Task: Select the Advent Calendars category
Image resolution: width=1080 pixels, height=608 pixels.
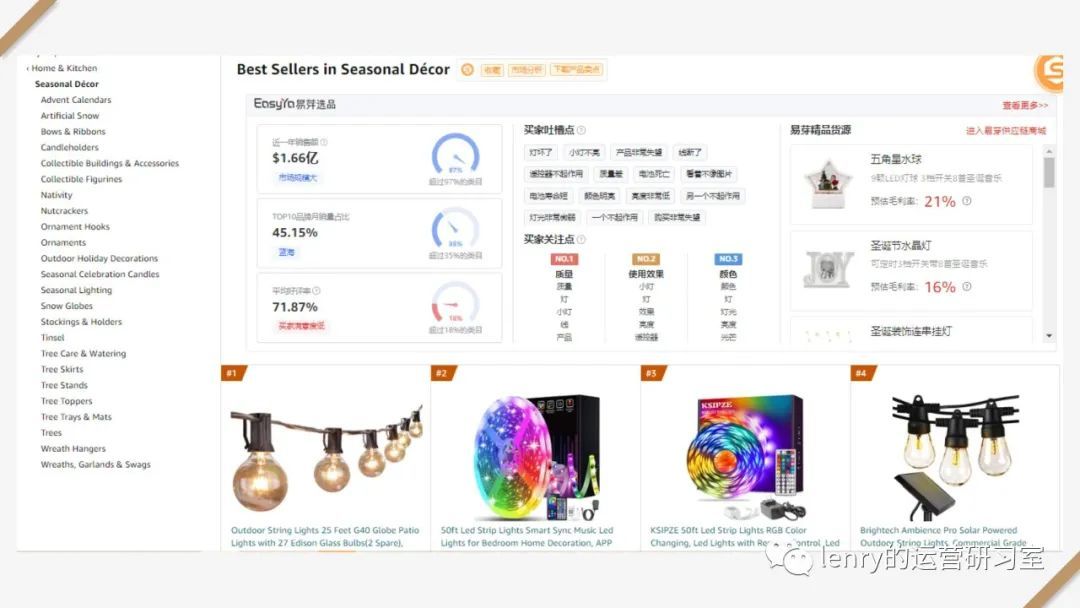Action: (76, 100)
